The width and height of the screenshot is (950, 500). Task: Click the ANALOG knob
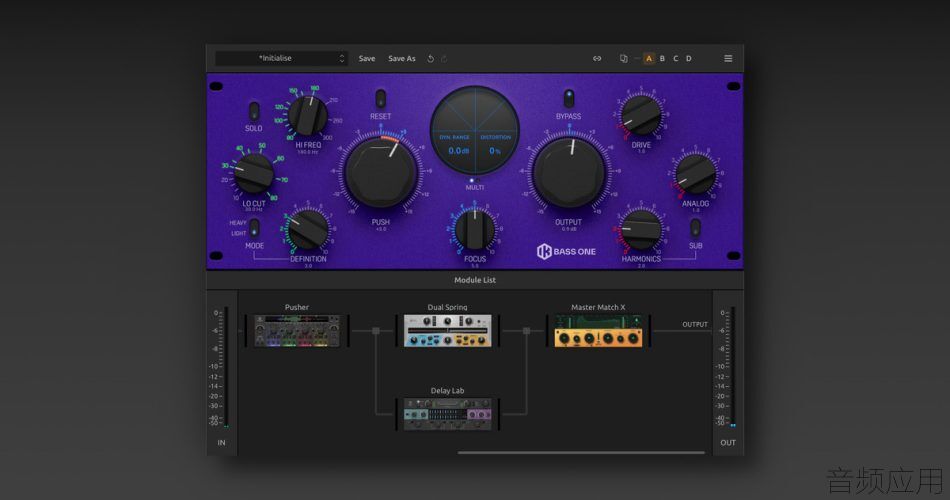(x=696, y=173)
